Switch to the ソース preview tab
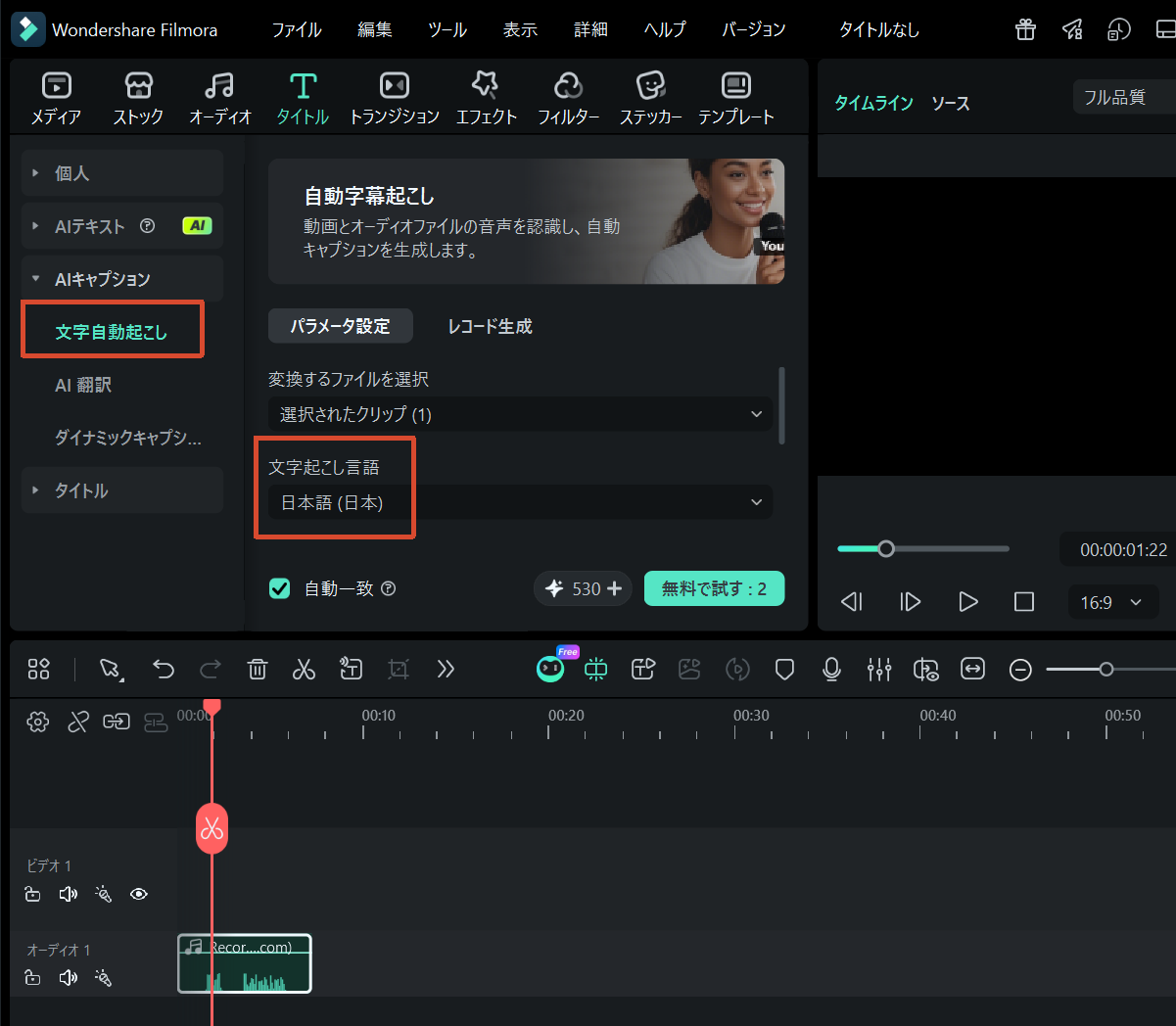The image size is (1176, 1026). point(950,103)
